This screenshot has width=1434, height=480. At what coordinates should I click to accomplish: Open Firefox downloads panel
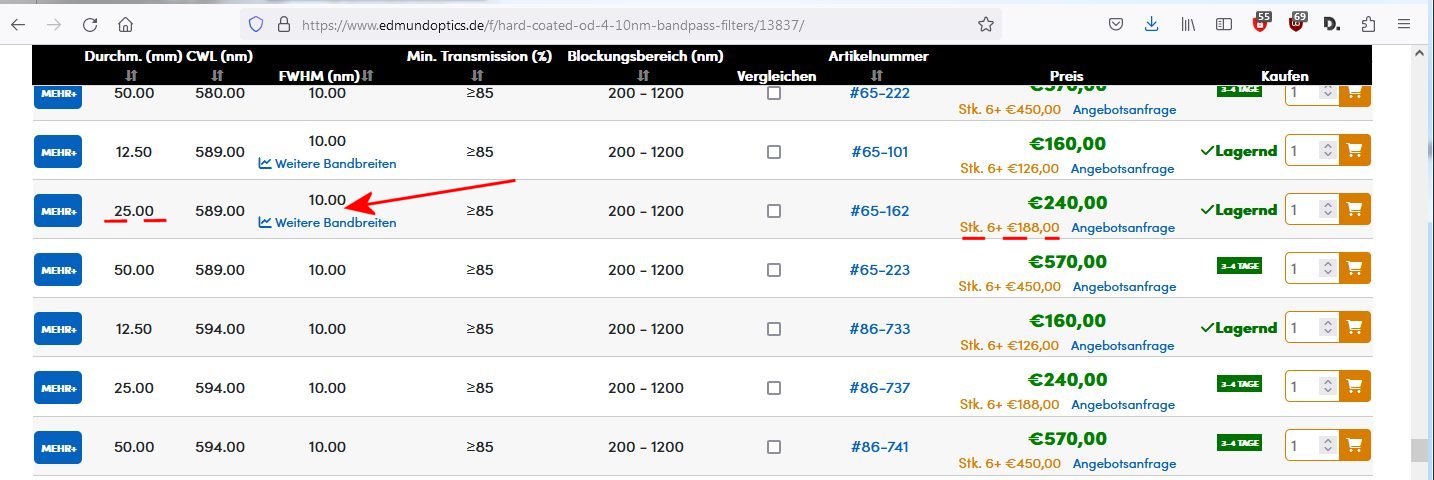(x=1151, y=24)
